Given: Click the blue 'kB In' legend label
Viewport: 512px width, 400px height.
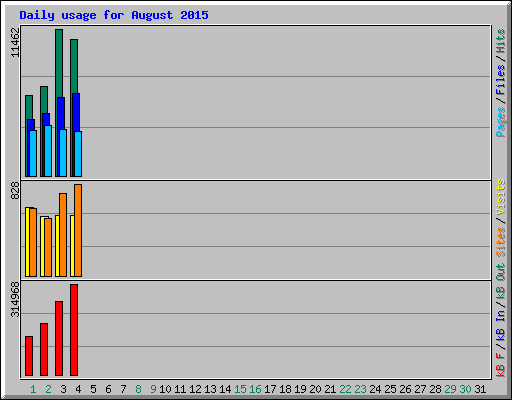Looking at the screenshot, I should (500, 326).
